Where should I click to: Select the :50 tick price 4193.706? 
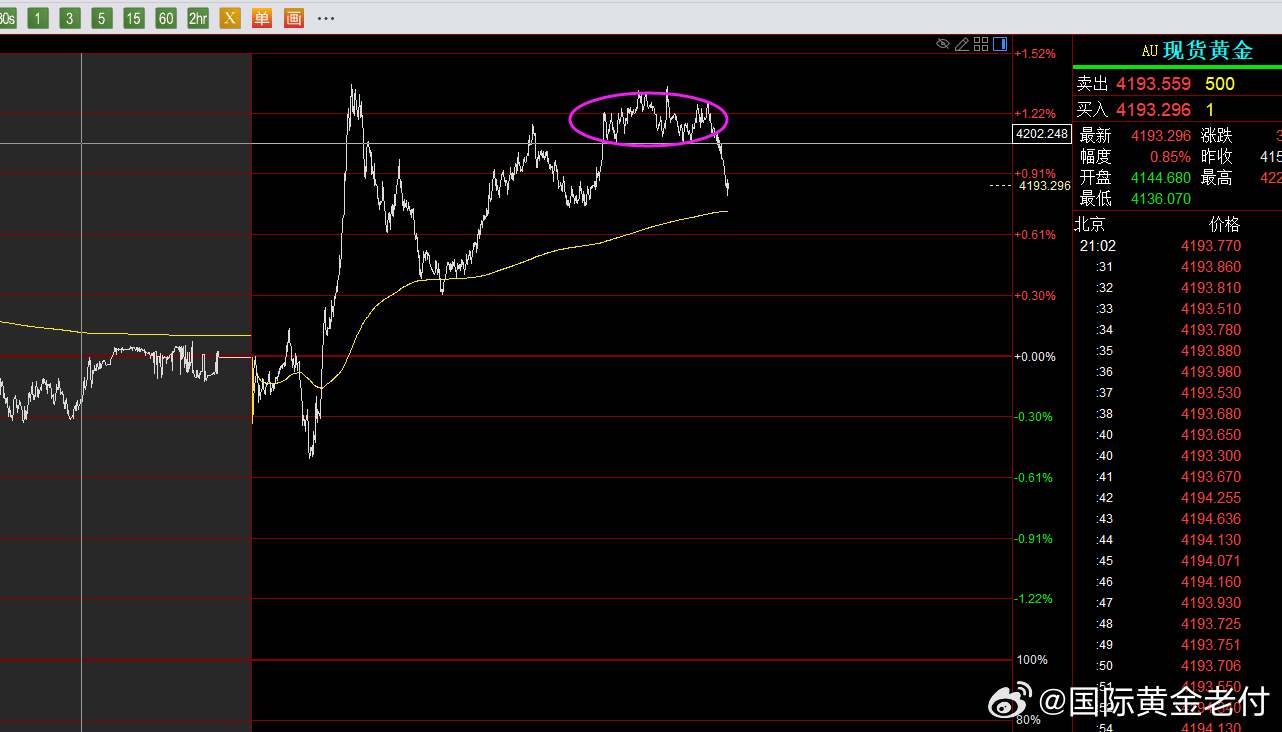(x=1211, y=666)
